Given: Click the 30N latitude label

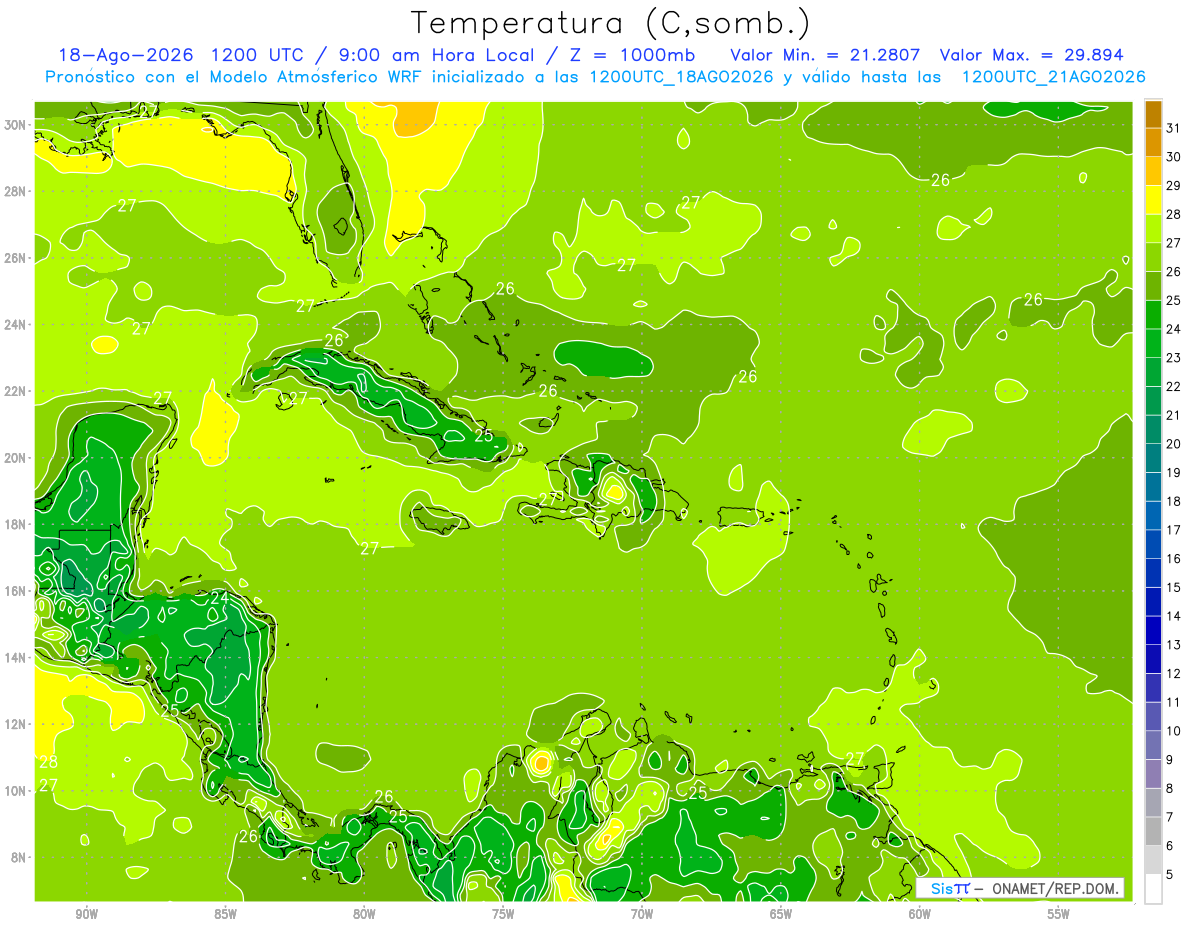Looking at the screenshot, I should 17,125.
